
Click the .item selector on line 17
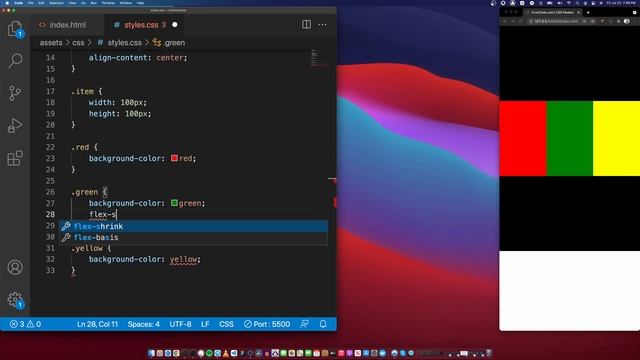coord(82,91)
